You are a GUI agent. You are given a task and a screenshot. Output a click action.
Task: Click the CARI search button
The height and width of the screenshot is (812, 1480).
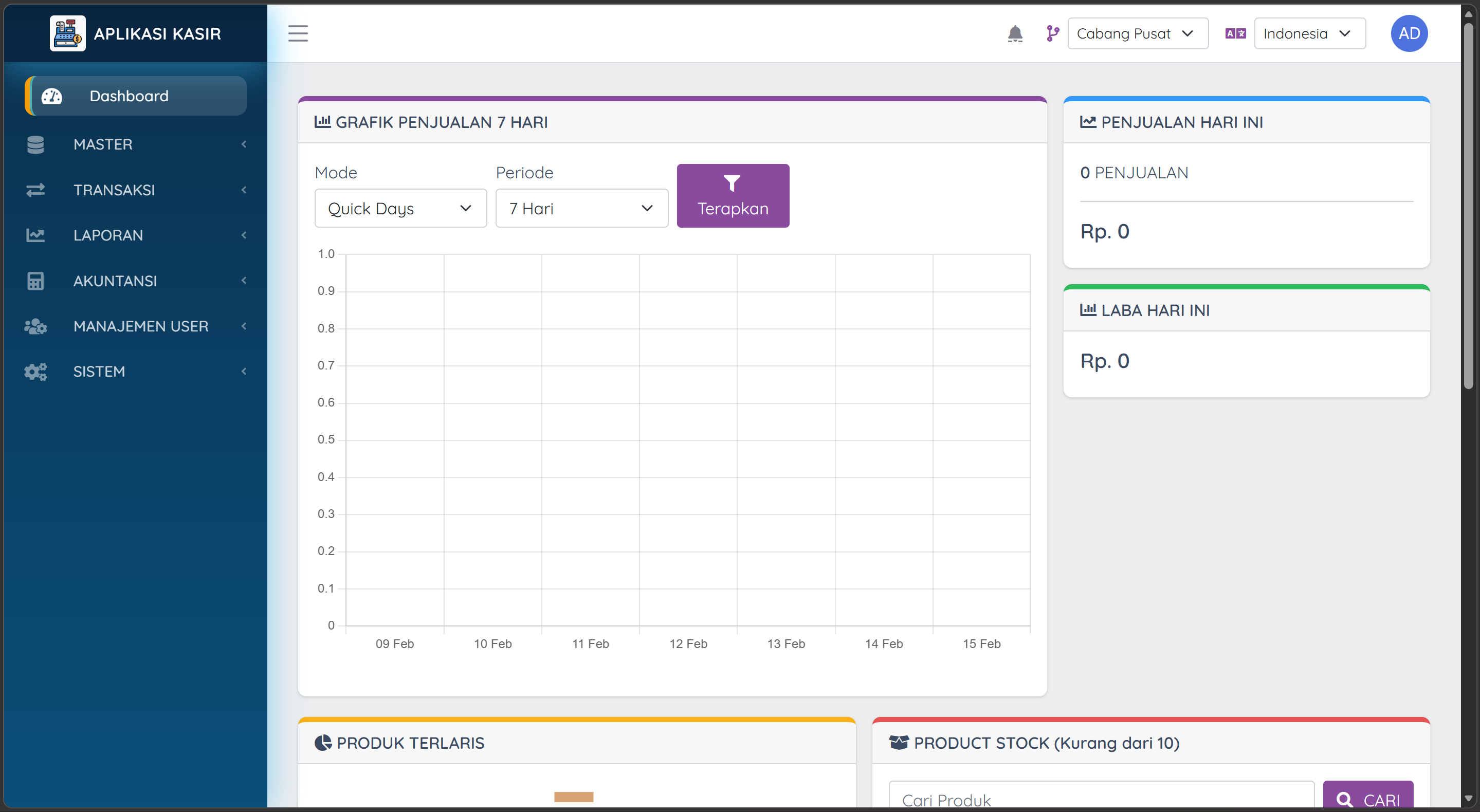1367,798
